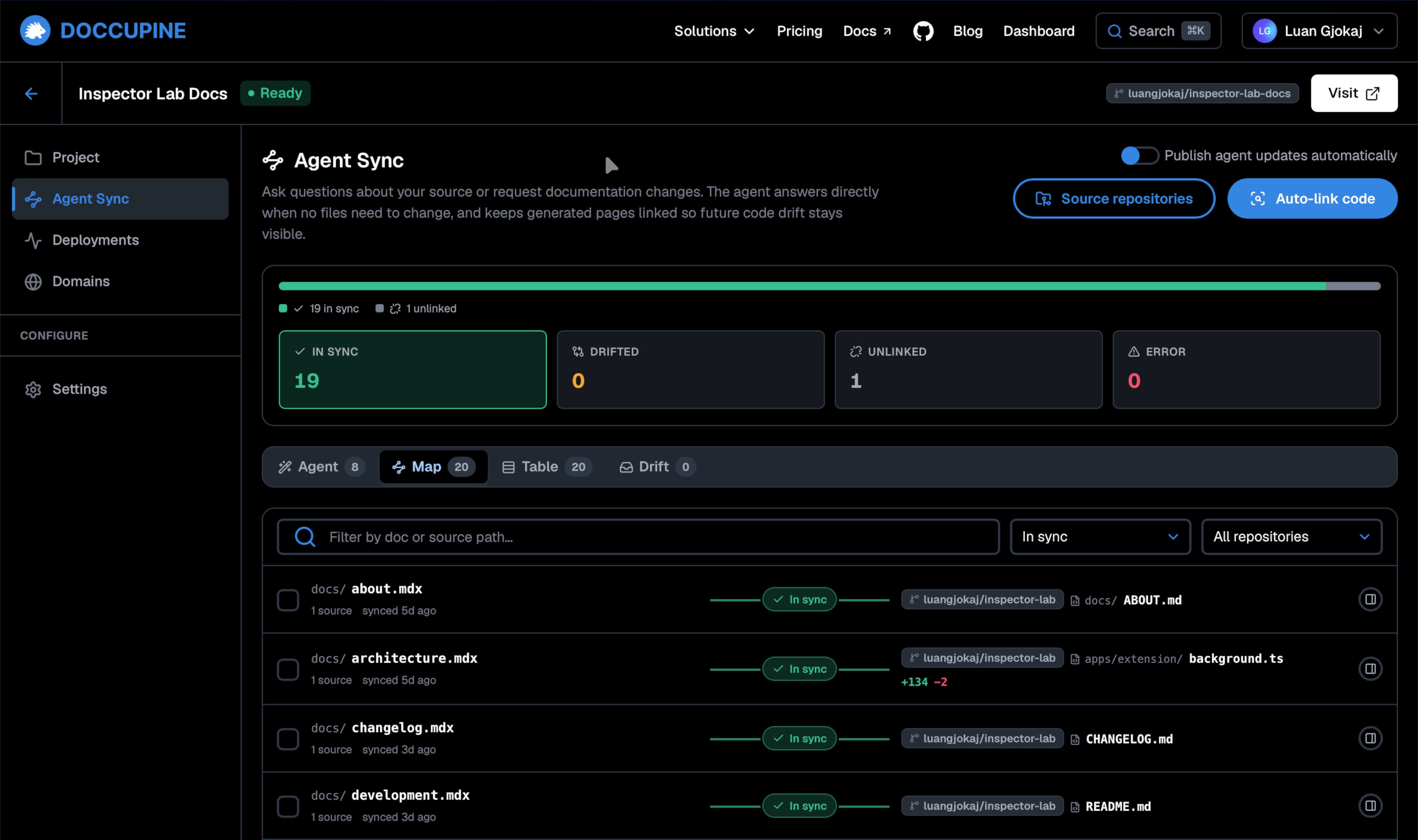Click the green 19 in sync legend swatch
The width and height of the screenshot is (1418, 840).
283,308
